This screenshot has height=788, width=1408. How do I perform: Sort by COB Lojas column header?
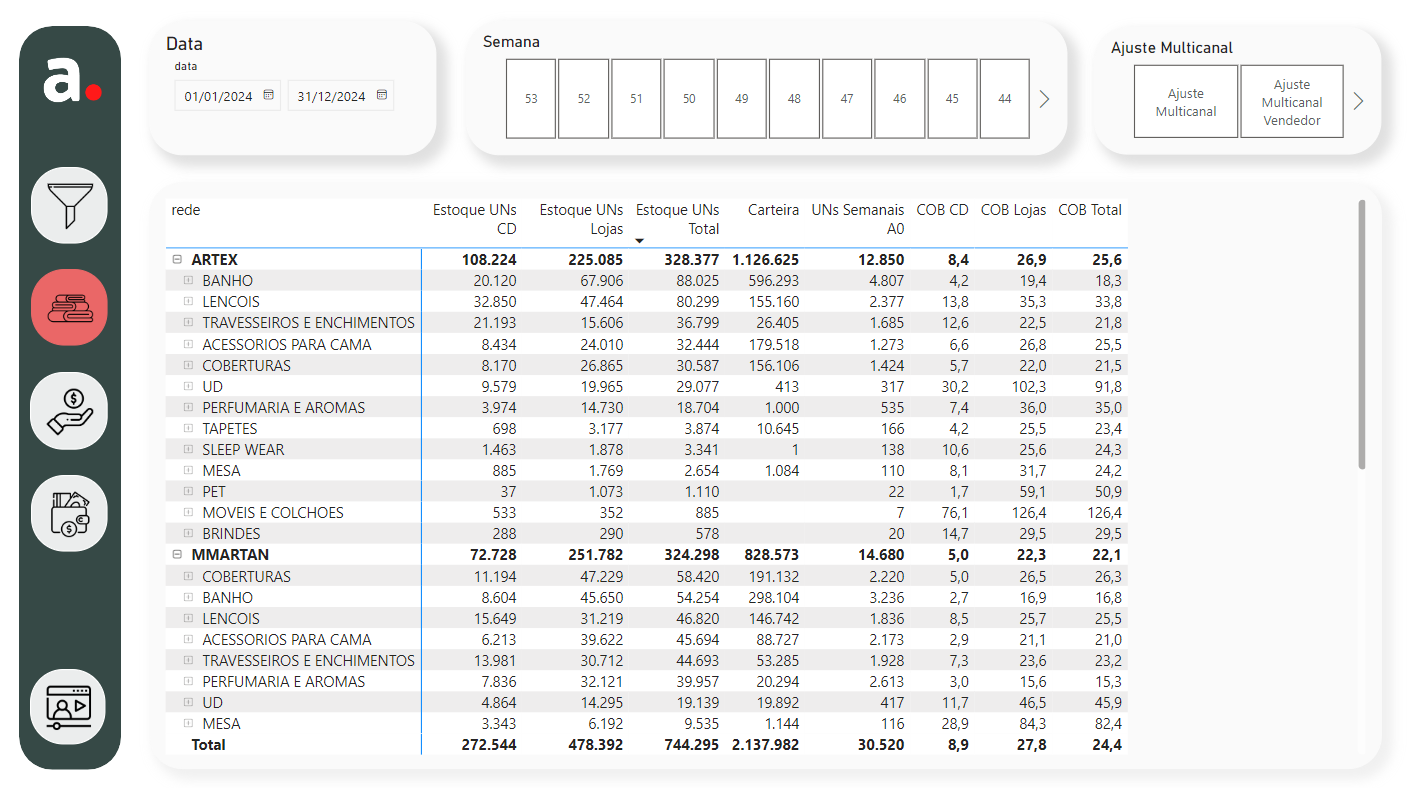[1013, 210]
